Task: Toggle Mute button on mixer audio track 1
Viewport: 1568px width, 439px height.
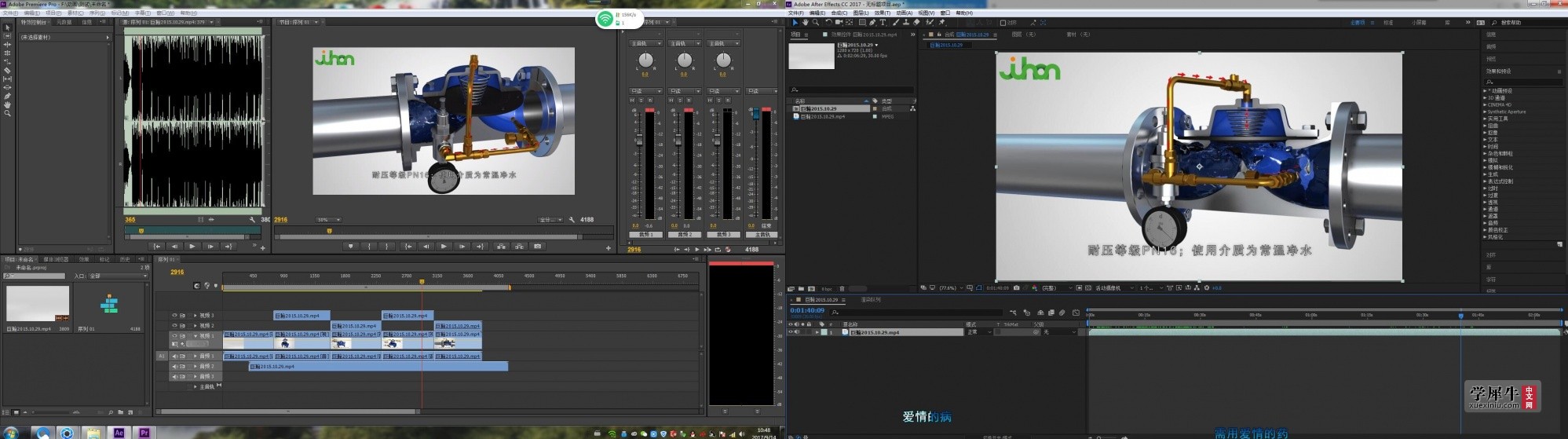Action: (x=633, y=101)
